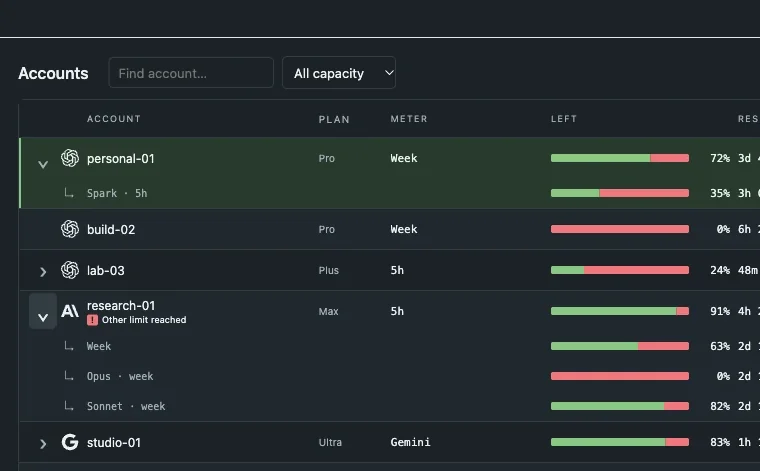Viewport: 760px width, 471px height.
Task: Expand the lab-03 account row
Action: point(43,271)
